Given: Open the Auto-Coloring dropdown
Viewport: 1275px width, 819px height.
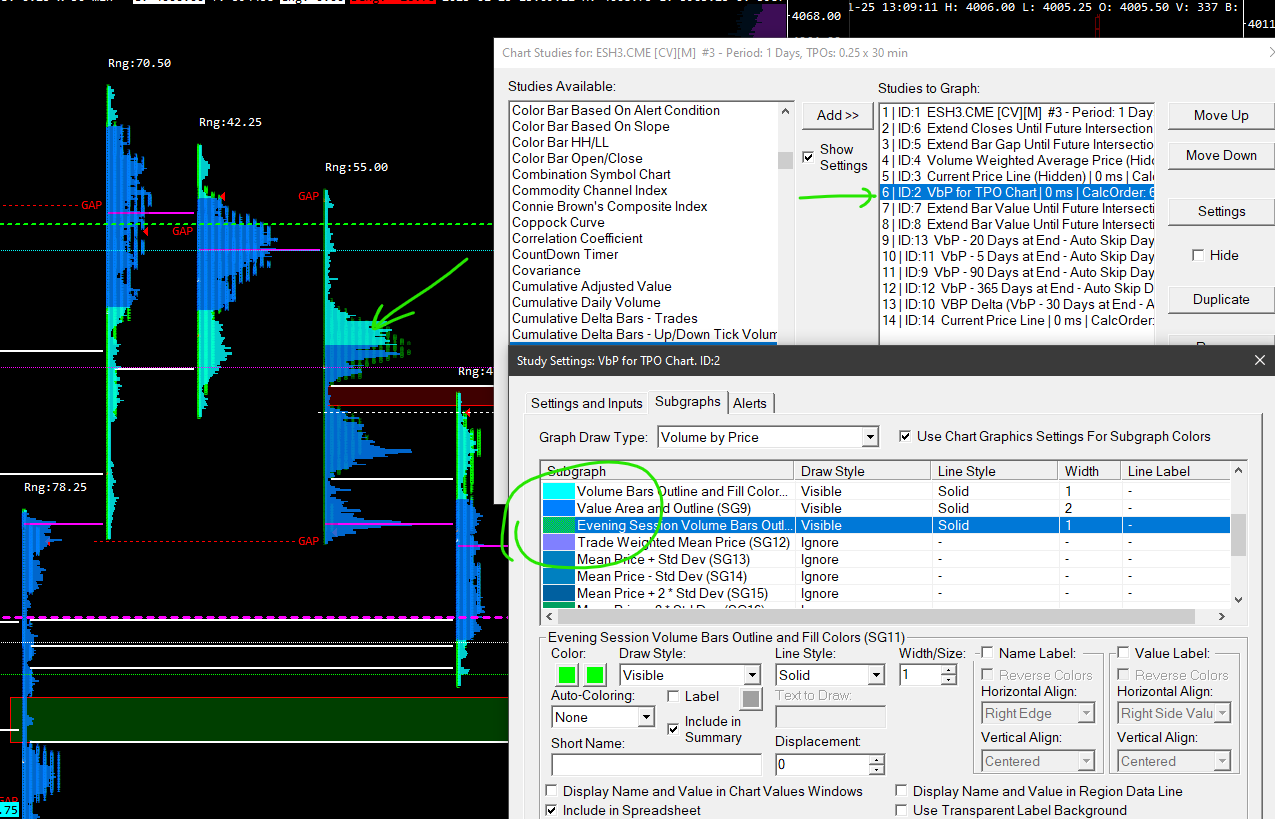Looking at the screenshot, I should (645, 718).
